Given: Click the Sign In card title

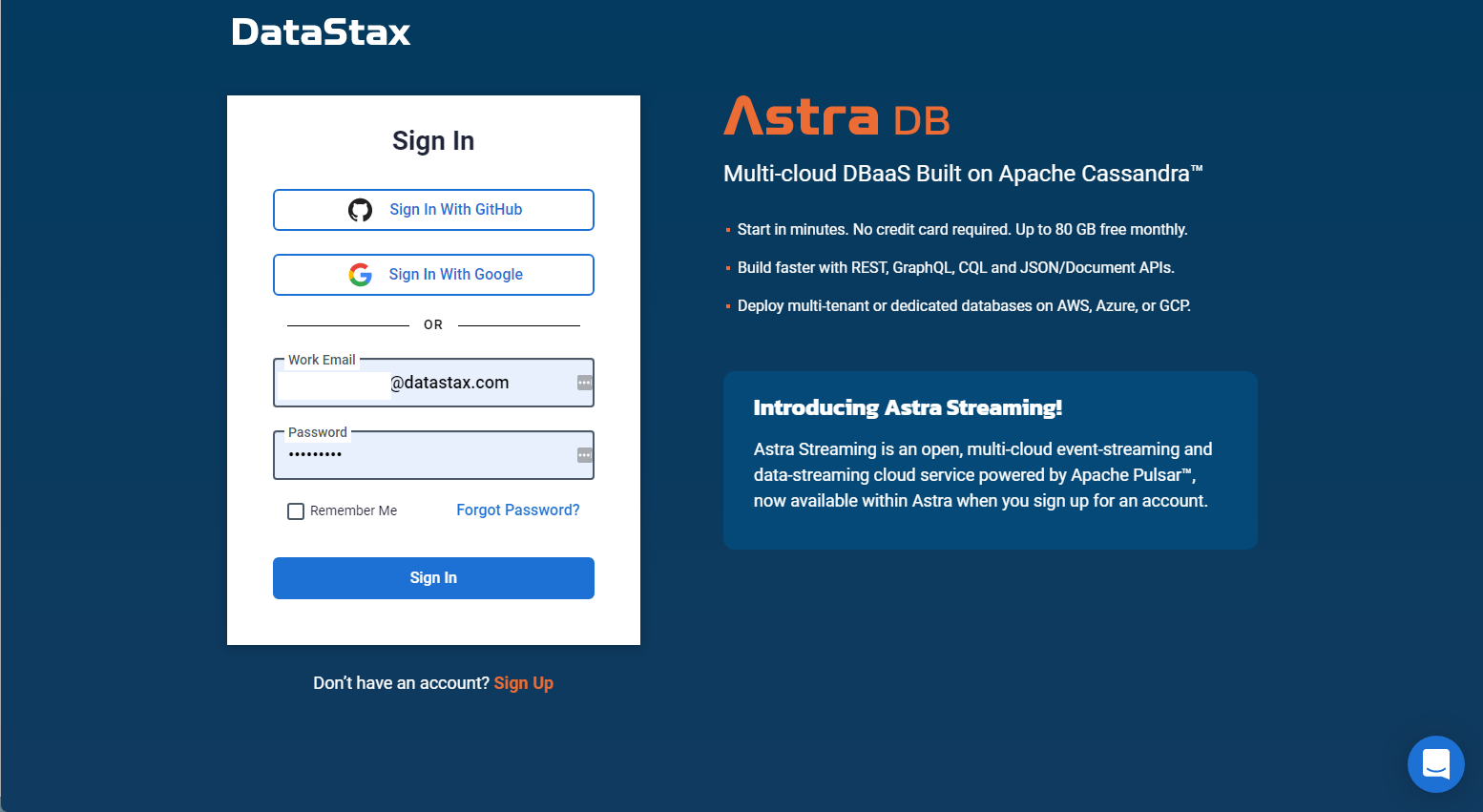Looking at the screenshot, I should [433, 141].
